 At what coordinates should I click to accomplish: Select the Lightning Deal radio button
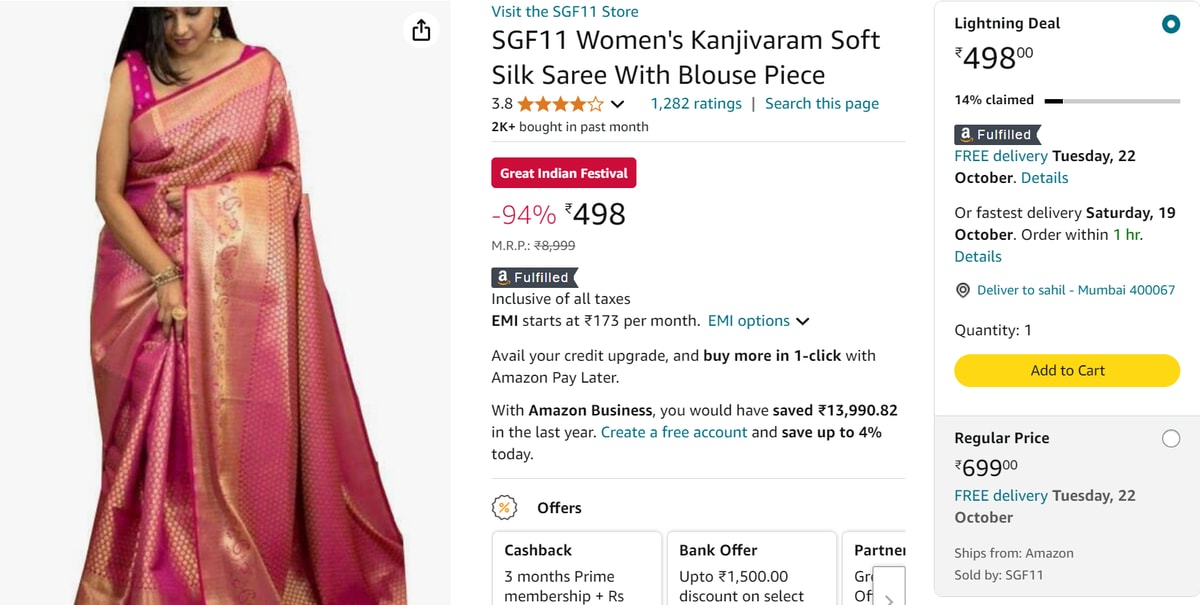click(x=1171, y=24)
